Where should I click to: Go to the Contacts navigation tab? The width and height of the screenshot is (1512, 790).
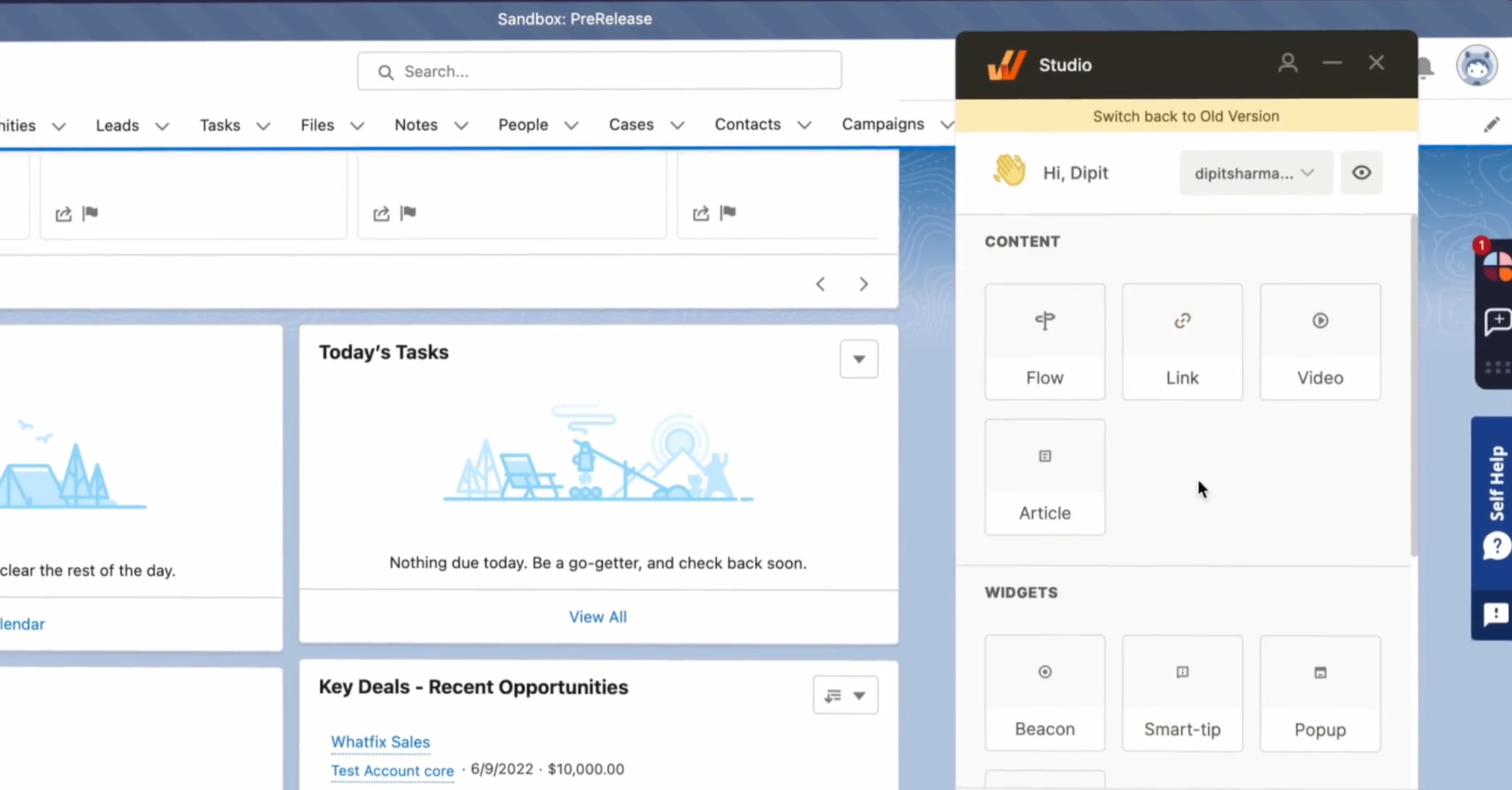[x=747, y=124]
